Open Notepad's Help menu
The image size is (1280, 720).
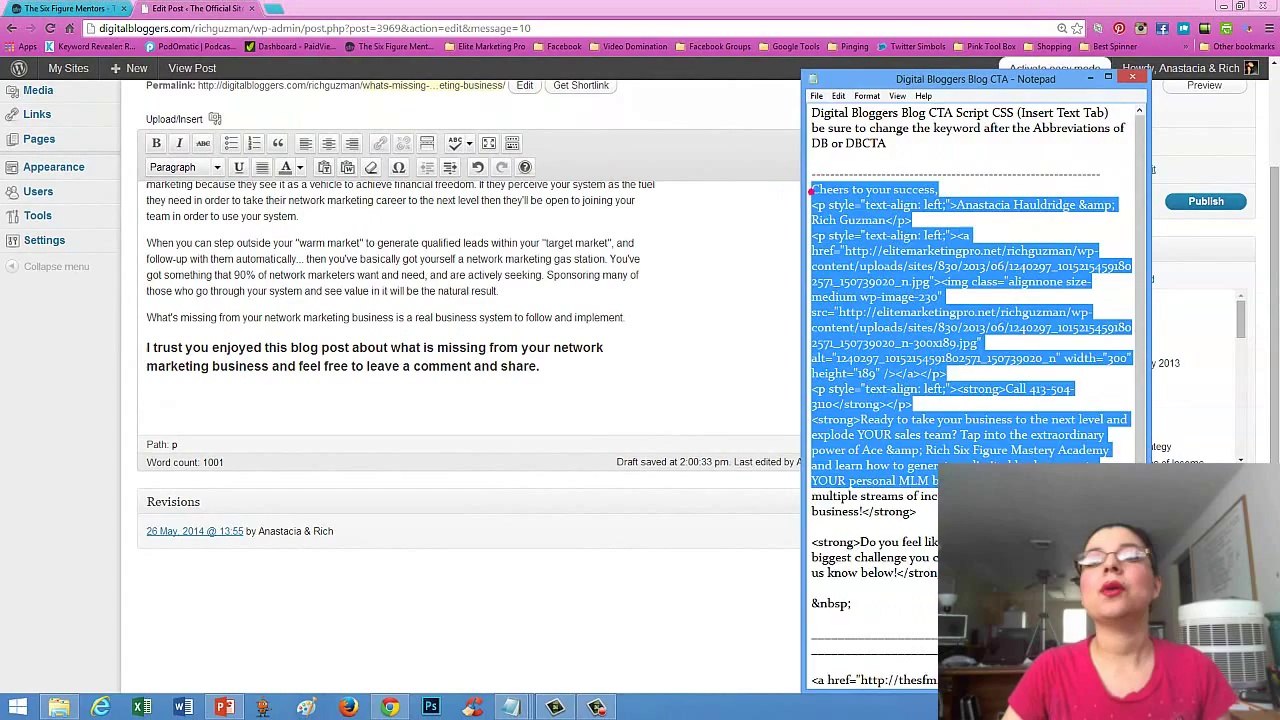tap(923, 96)
